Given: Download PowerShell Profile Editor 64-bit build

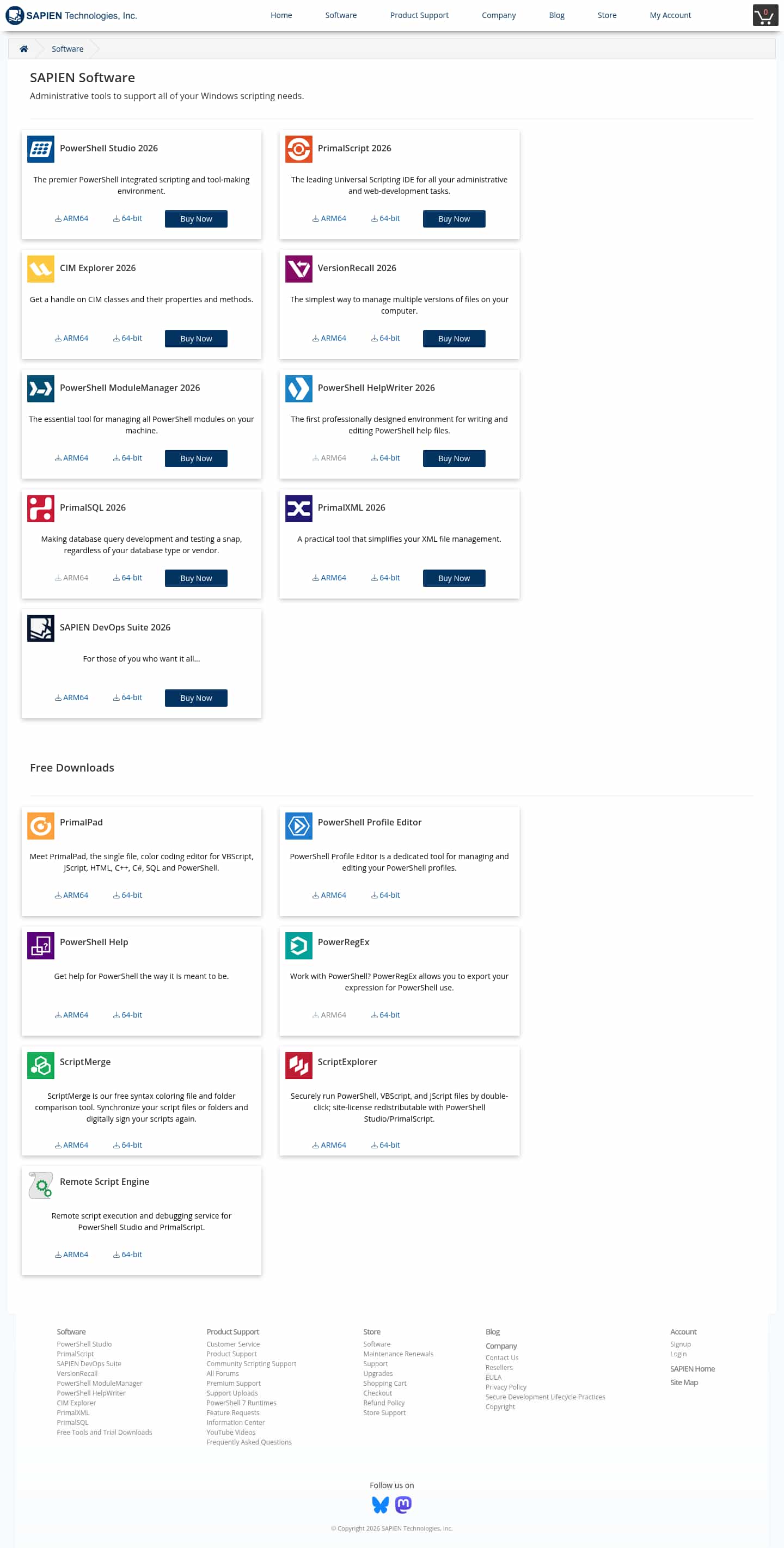Looking at the screenshot, I should click(385, 894).
